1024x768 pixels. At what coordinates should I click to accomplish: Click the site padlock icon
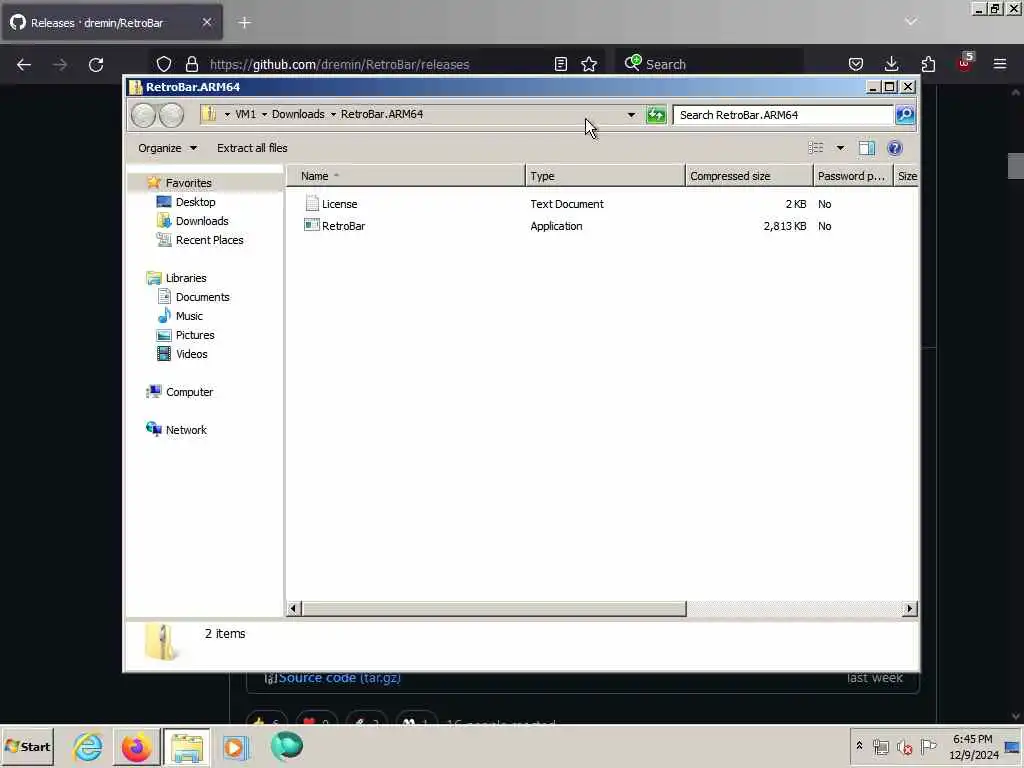[x=191, y=64]
